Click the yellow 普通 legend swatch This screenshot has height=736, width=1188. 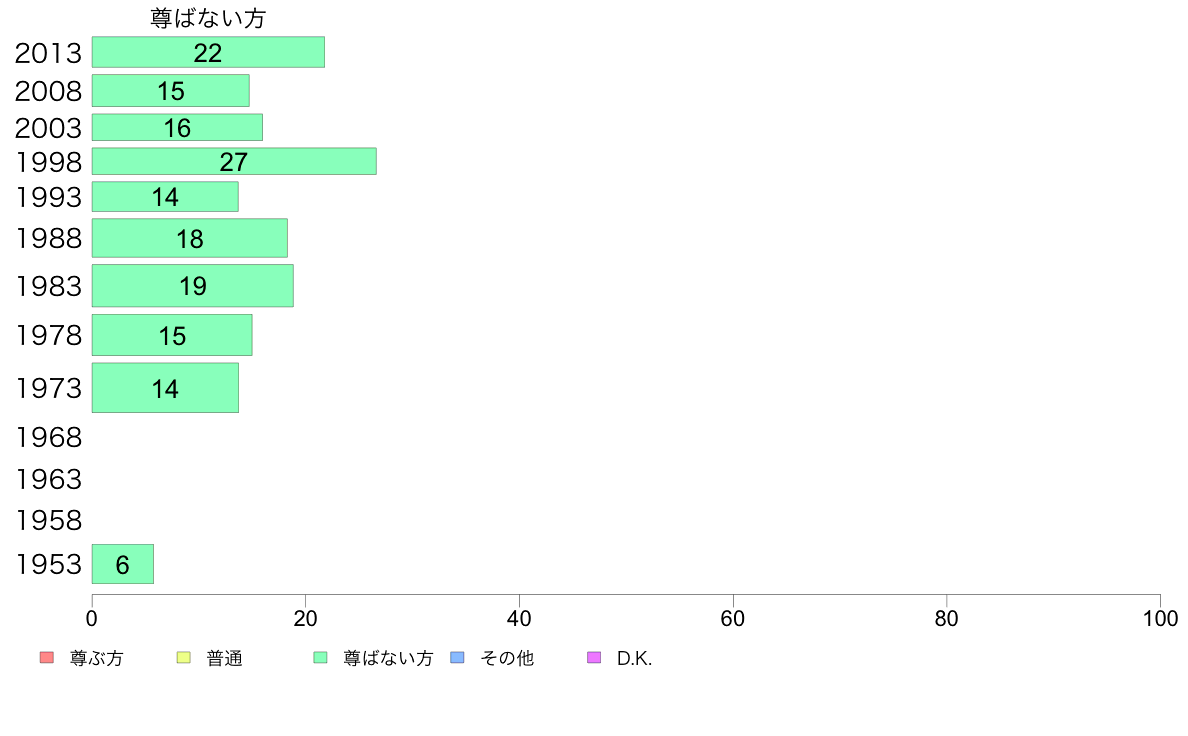tap(183, 657)
